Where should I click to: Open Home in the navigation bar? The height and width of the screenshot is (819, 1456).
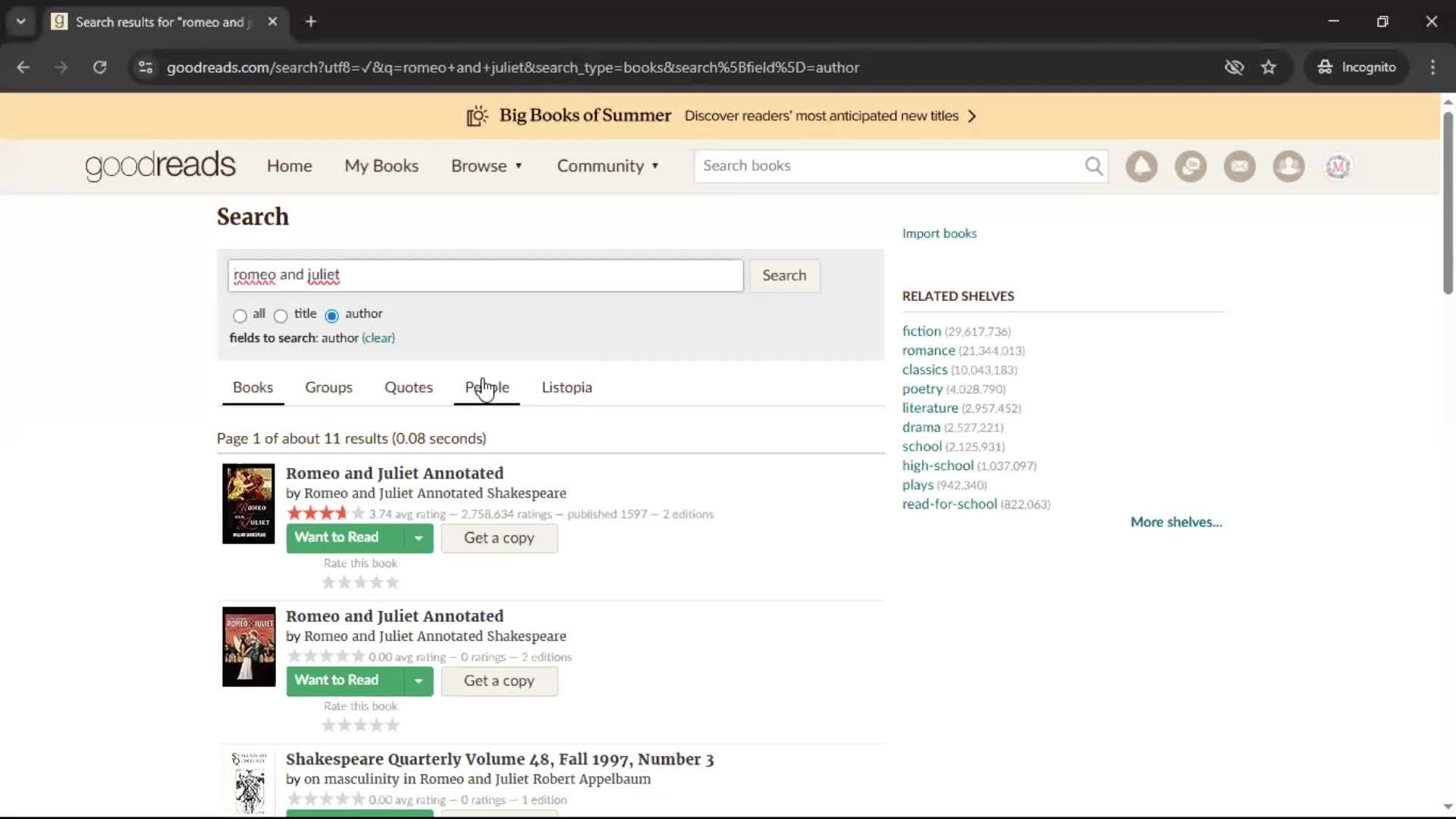[289, 166]
